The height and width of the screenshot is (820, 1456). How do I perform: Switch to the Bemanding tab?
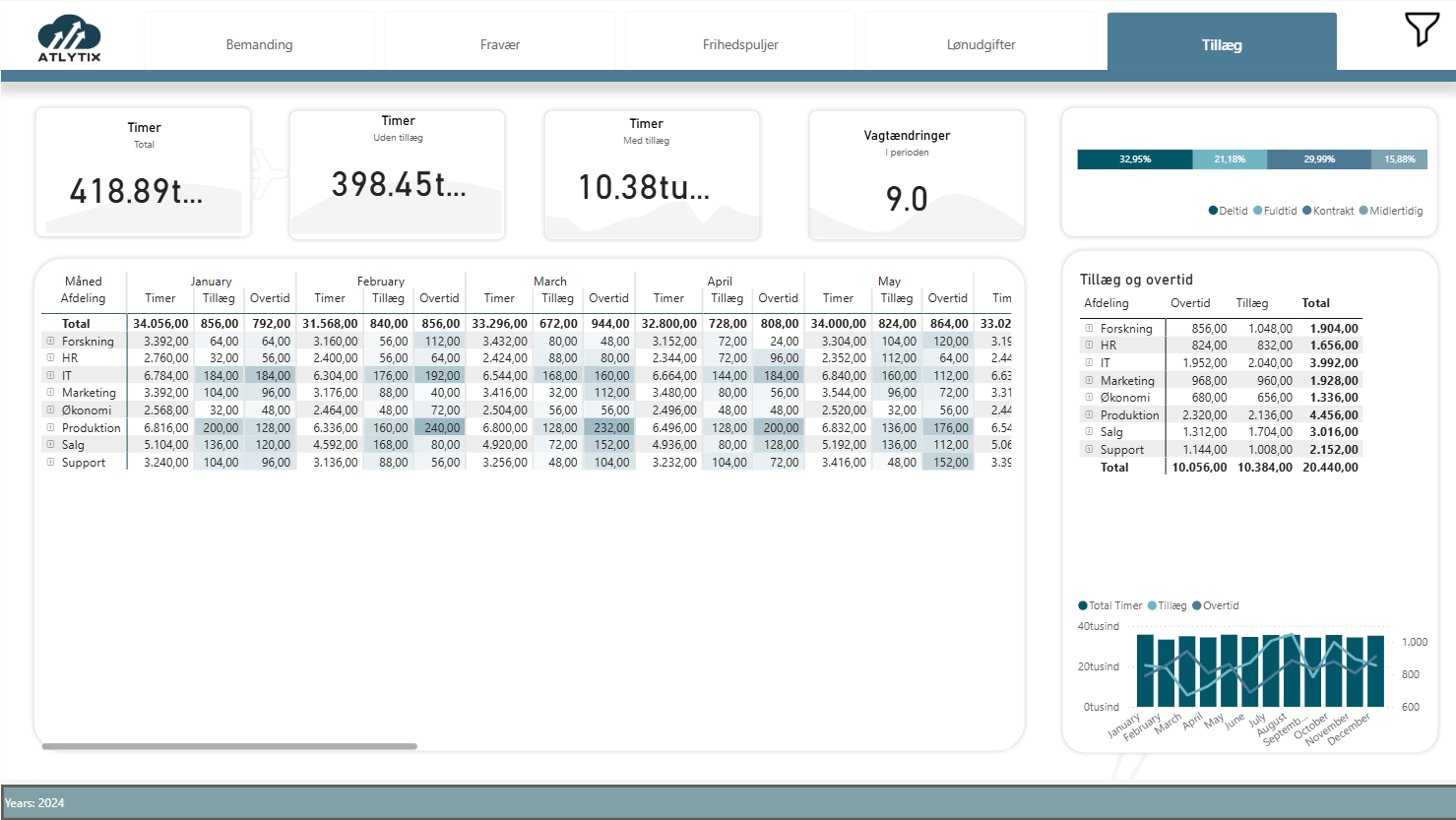(259, 44)
